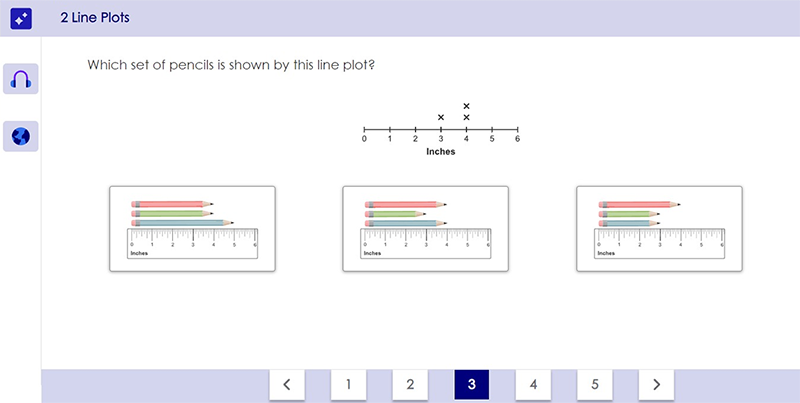This screenshot has height=403, width=800.
Task: Open question 2 in the pager
Action: point(410,384)
